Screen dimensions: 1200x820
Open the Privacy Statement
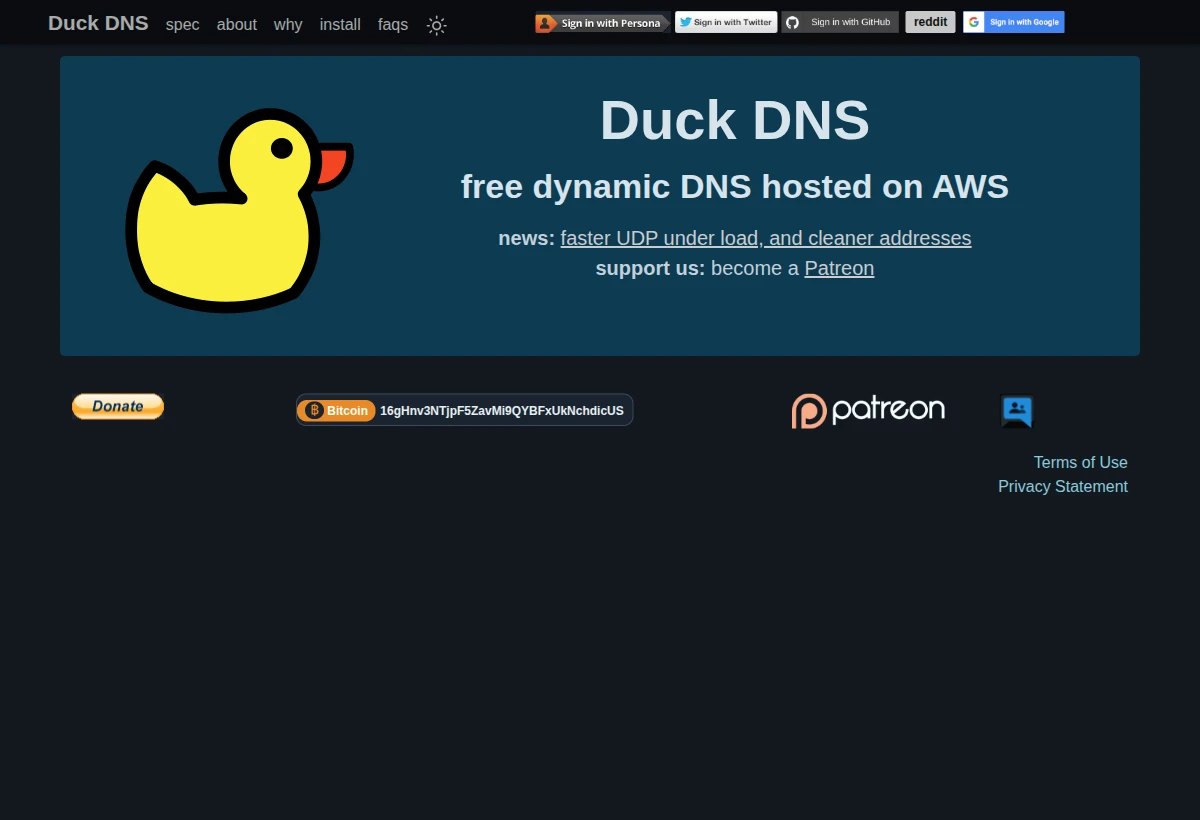[x=1063, y=486]
